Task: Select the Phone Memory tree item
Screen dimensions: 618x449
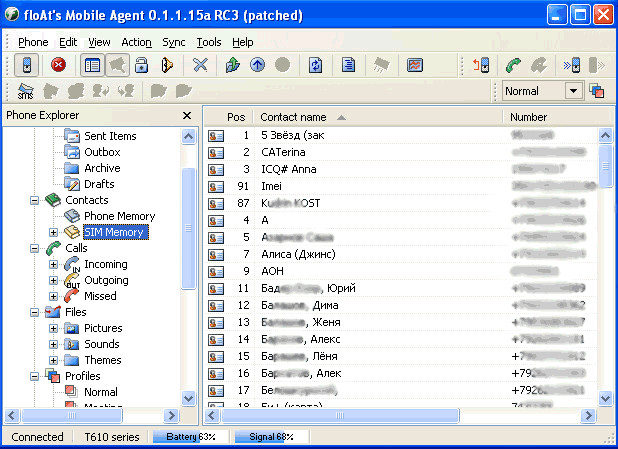Action: point(119,216)
